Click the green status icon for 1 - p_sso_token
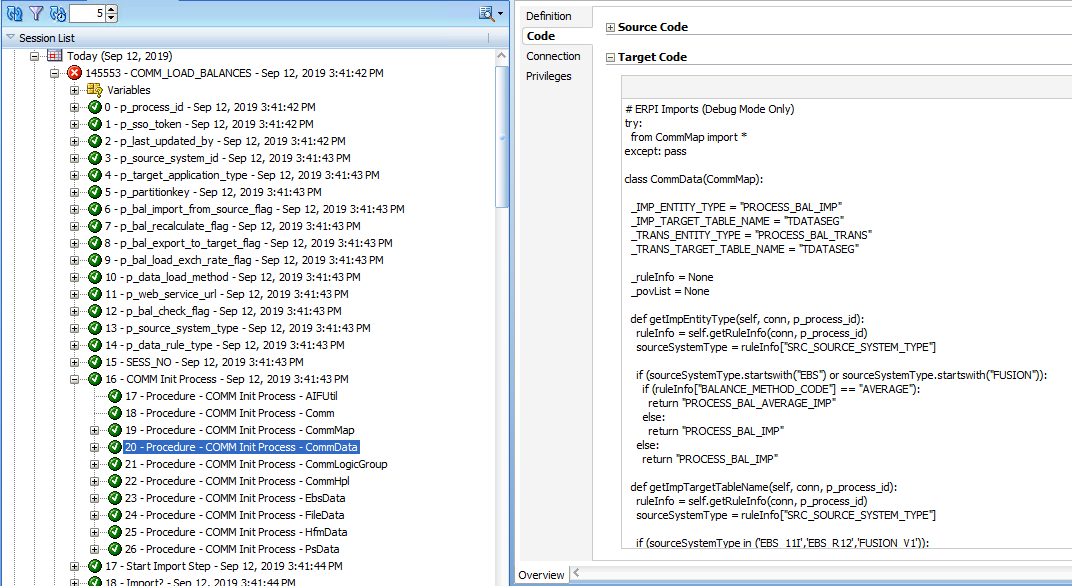Viewport: 1072px width, 586px height. (x=95, y=124)
